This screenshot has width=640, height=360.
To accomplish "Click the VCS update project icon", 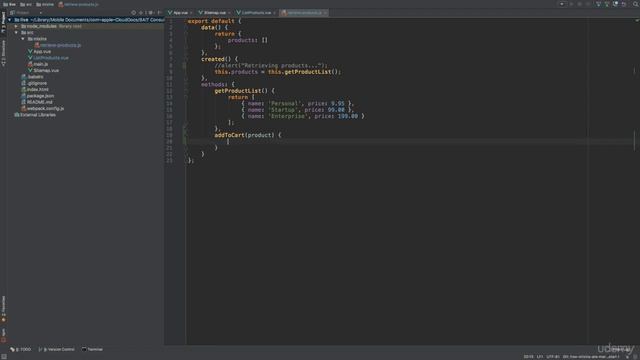I will pos(598,4).
